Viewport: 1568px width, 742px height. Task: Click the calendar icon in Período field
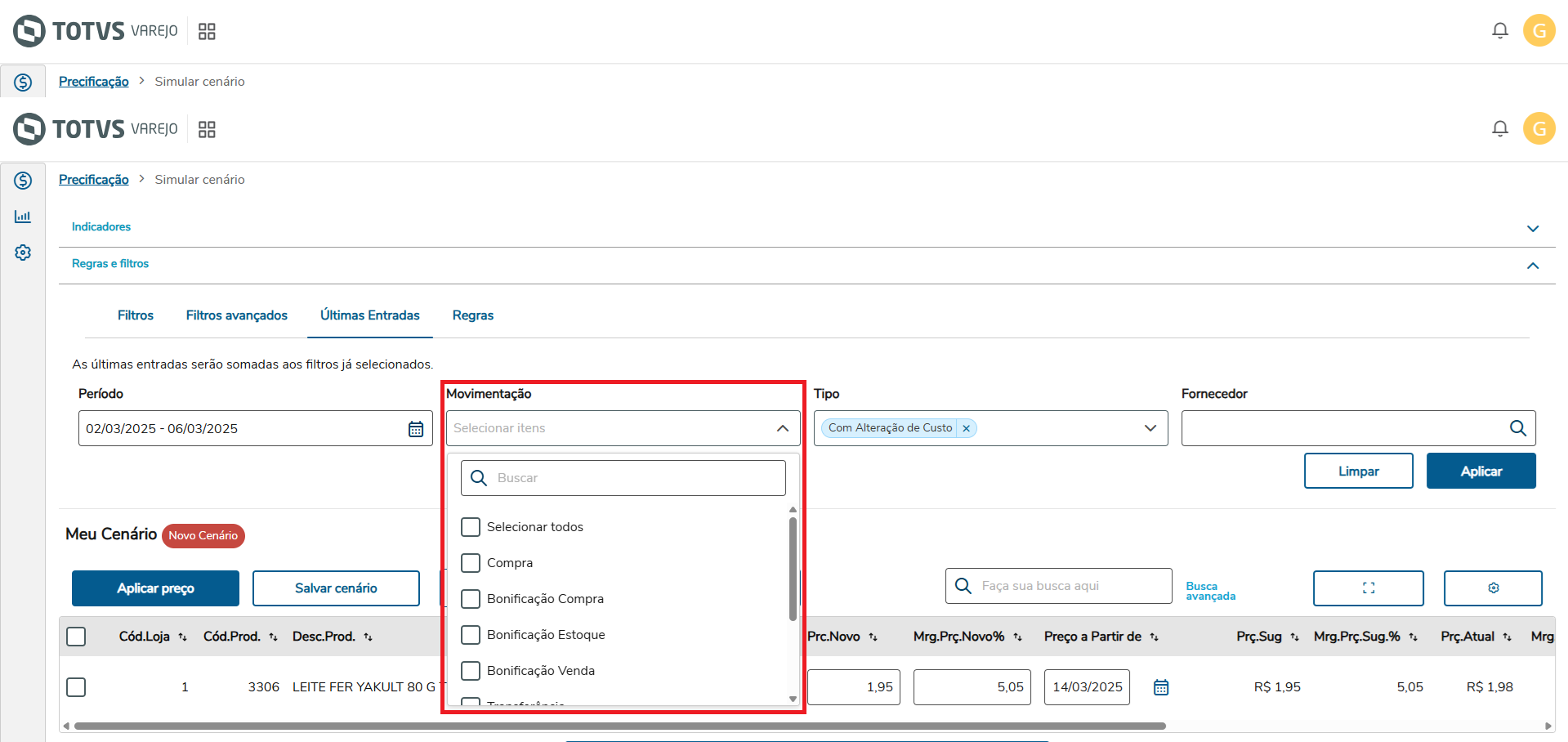pos(416,429)
